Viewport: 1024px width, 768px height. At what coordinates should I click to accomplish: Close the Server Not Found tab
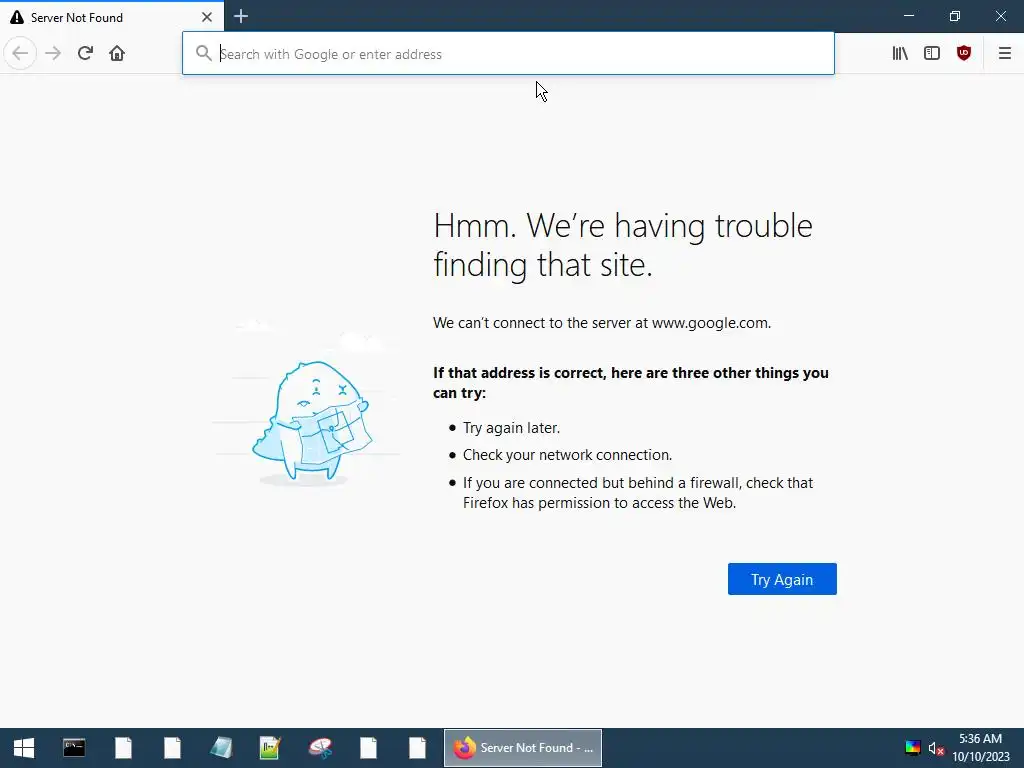(x=207, y=17)
